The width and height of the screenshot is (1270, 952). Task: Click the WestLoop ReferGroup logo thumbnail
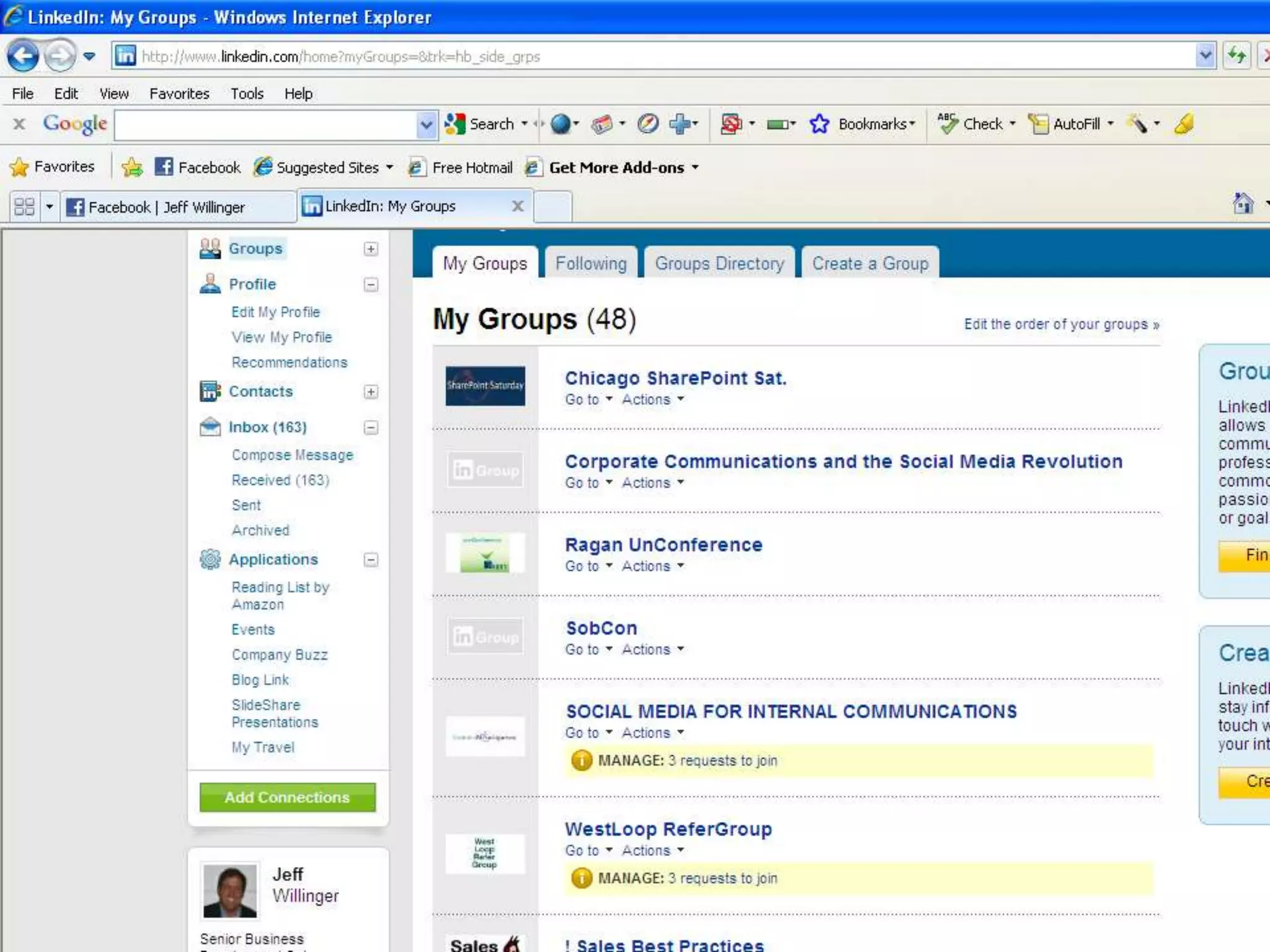[x=485, y=853]
